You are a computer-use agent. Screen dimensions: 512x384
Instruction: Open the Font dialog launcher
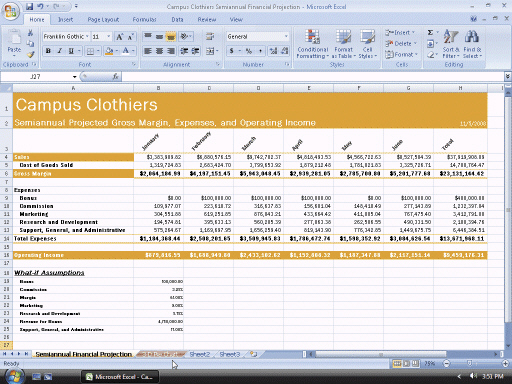pyautogui.click(x=134, y=64)
